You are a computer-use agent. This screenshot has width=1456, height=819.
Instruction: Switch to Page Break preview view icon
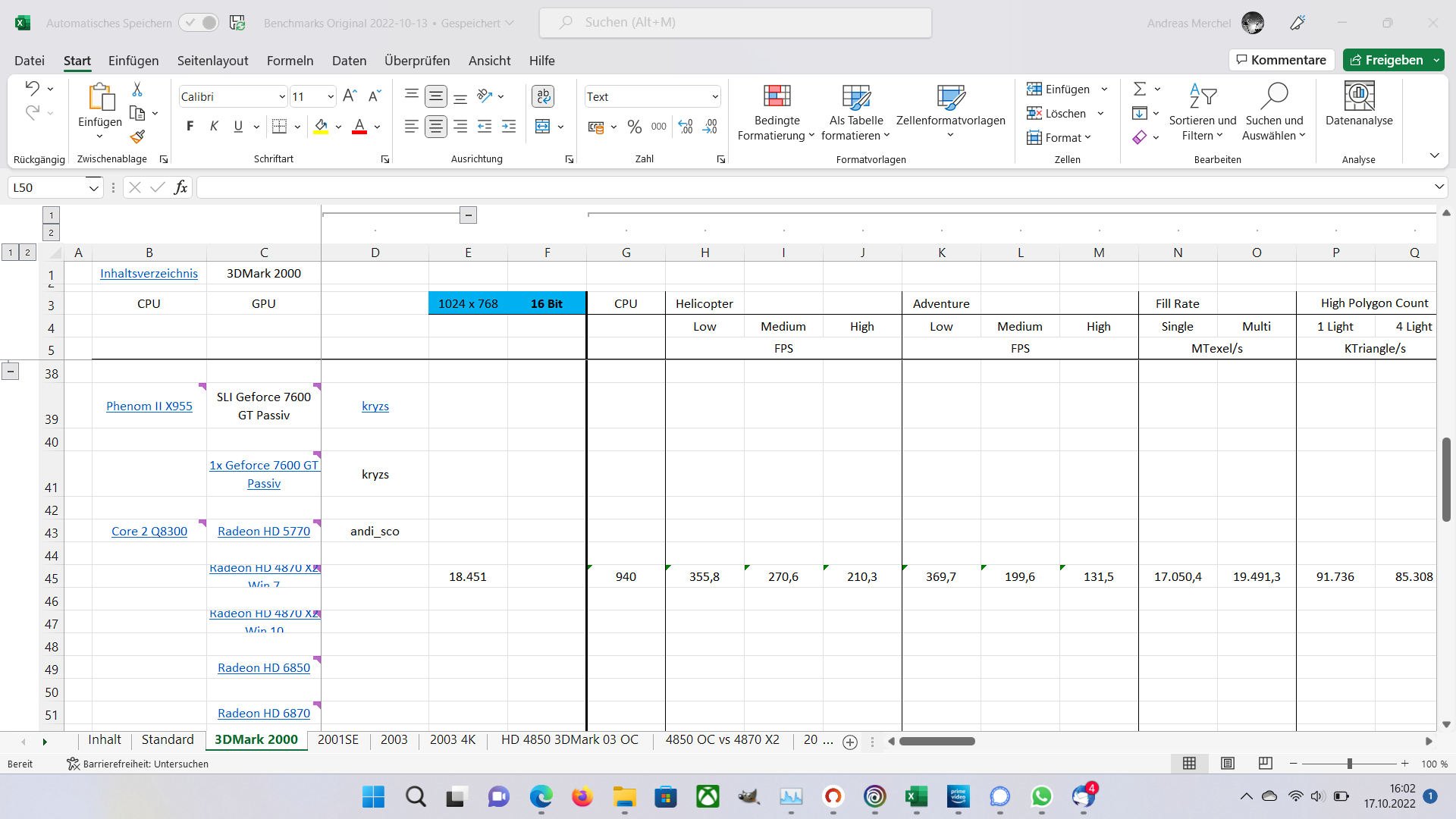[x=1265, y=764]
